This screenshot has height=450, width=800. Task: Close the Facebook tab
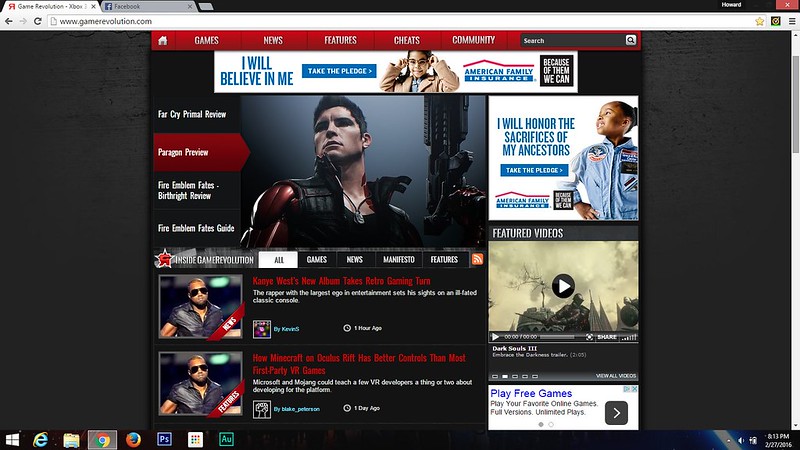(190, 7)
